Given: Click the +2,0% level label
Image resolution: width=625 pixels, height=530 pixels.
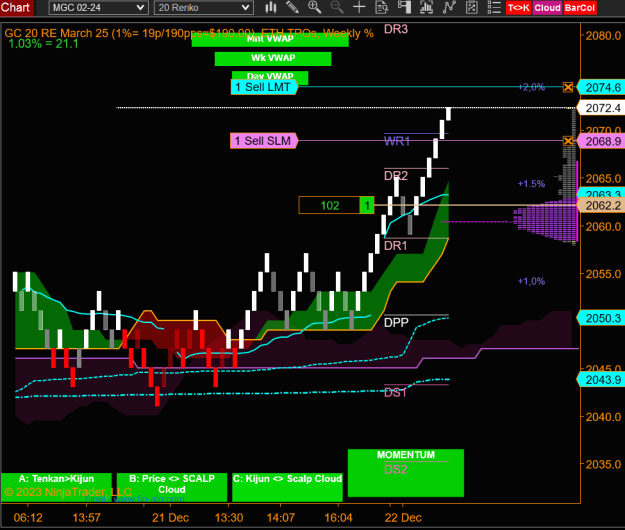Looking at the screenshot, I should click(x=531, y=87).
